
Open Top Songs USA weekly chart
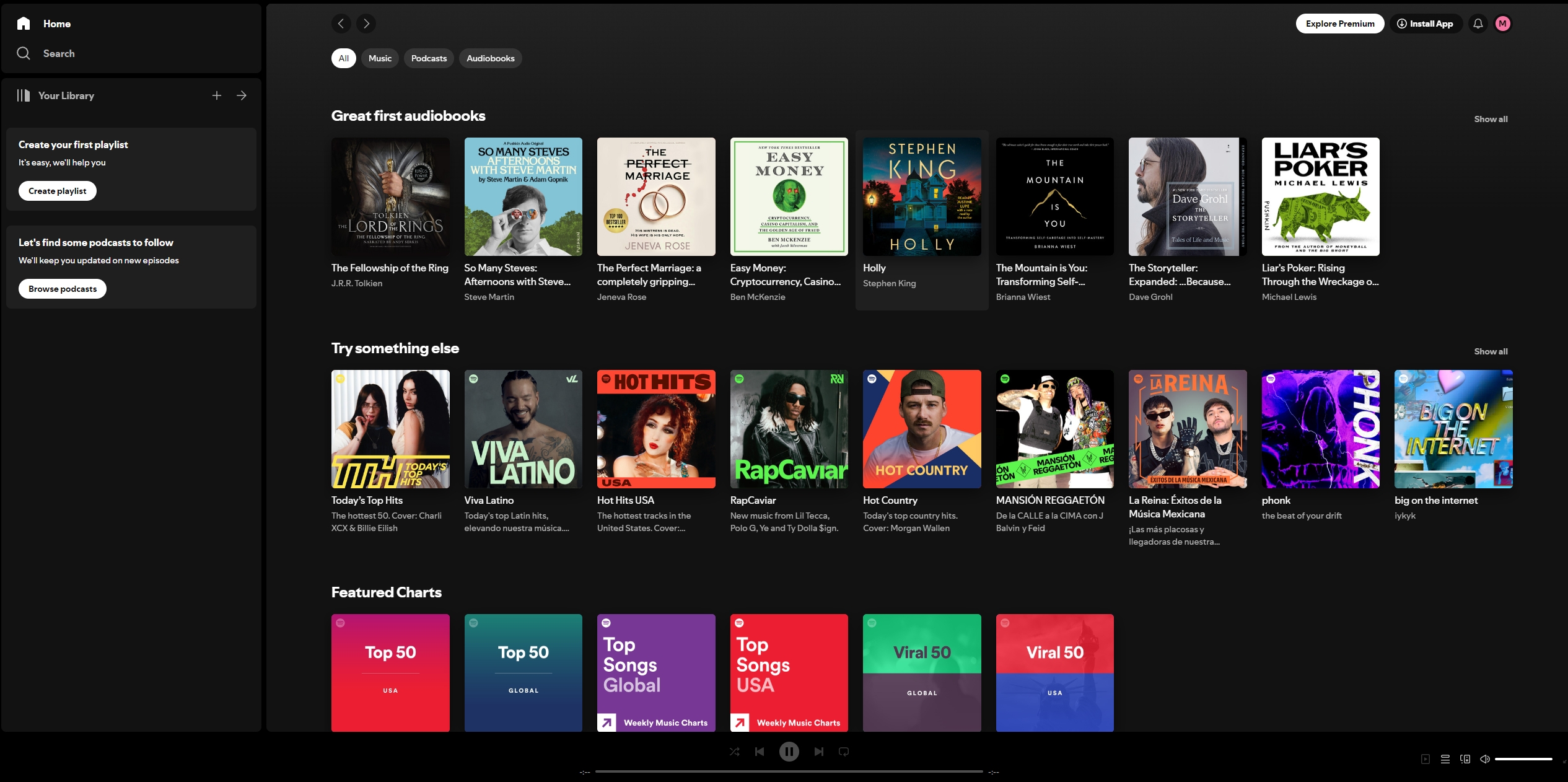point(789,673)
